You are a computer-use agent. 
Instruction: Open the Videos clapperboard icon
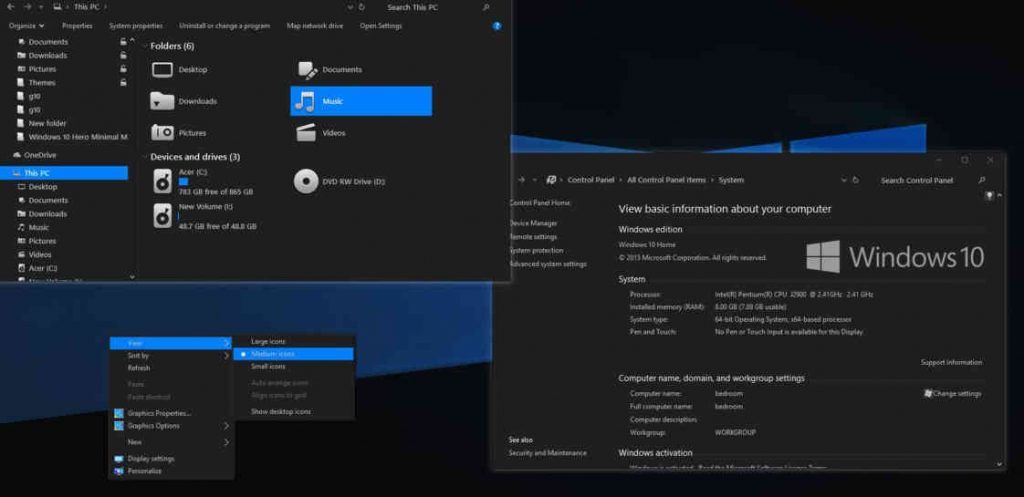pos(306,133)
